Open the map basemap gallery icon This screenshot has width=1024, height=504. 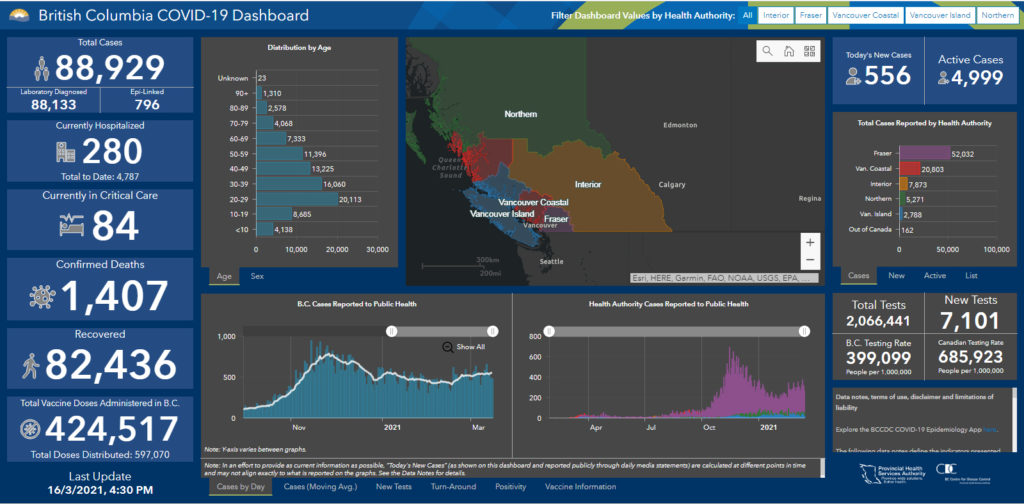(x=809, y=52)
